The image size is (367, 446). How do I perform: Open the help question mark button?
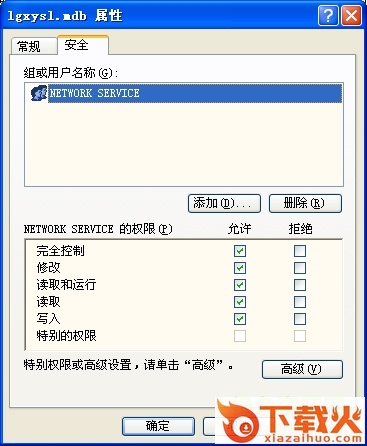click(328, 15)
